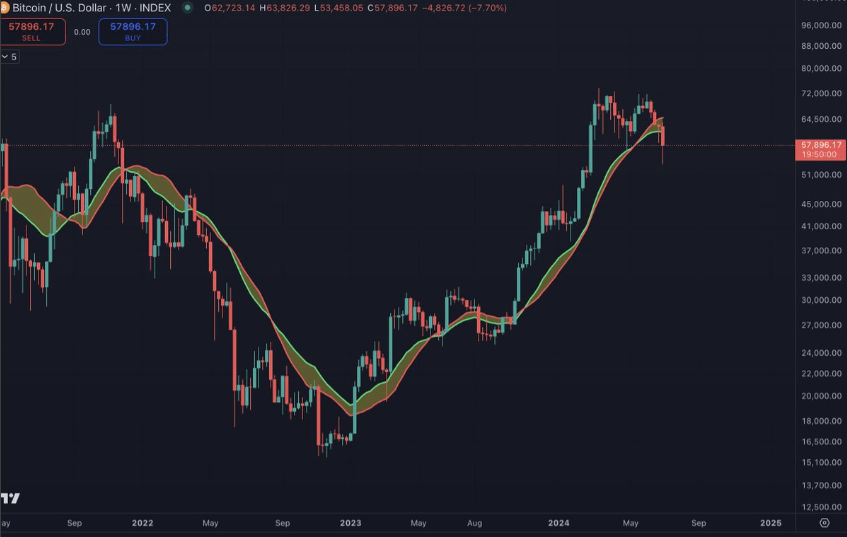Click the 12,500.00 price axis label
Viewport: 847px width, 537px height.
[822, 507]
